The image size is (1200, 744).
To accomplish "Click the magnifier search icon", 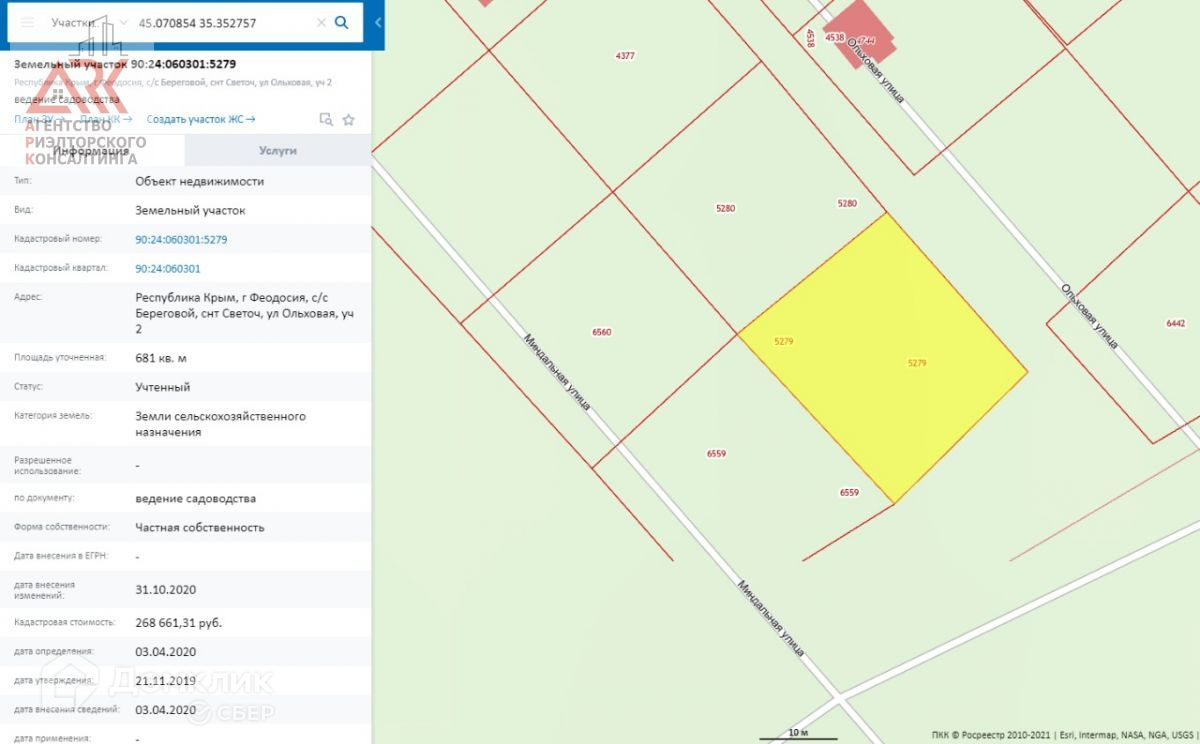I will coord(342,22).
